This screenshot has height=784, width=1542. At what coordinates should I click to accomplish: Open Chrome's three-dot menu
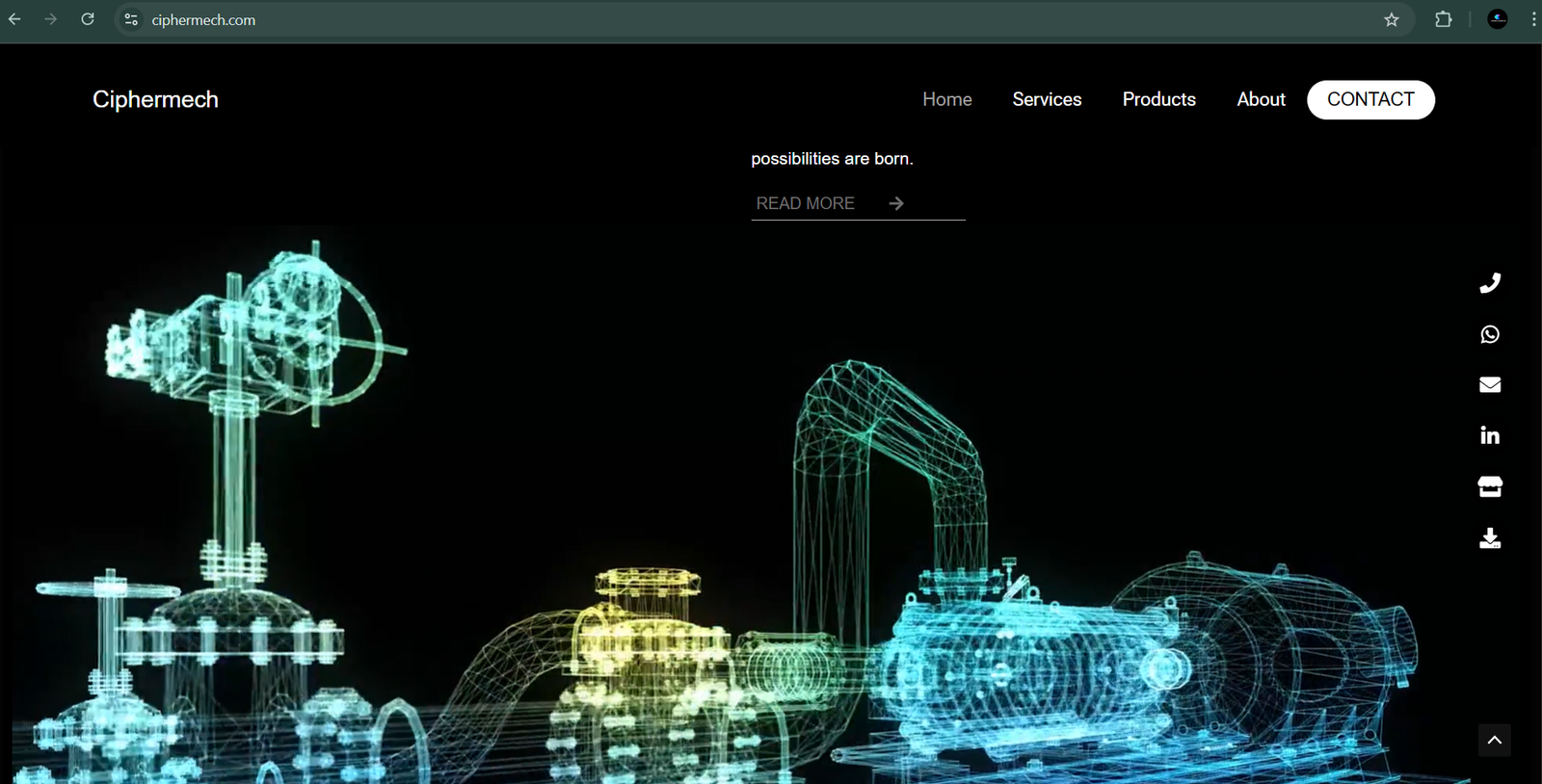(x=1532, y=19)
